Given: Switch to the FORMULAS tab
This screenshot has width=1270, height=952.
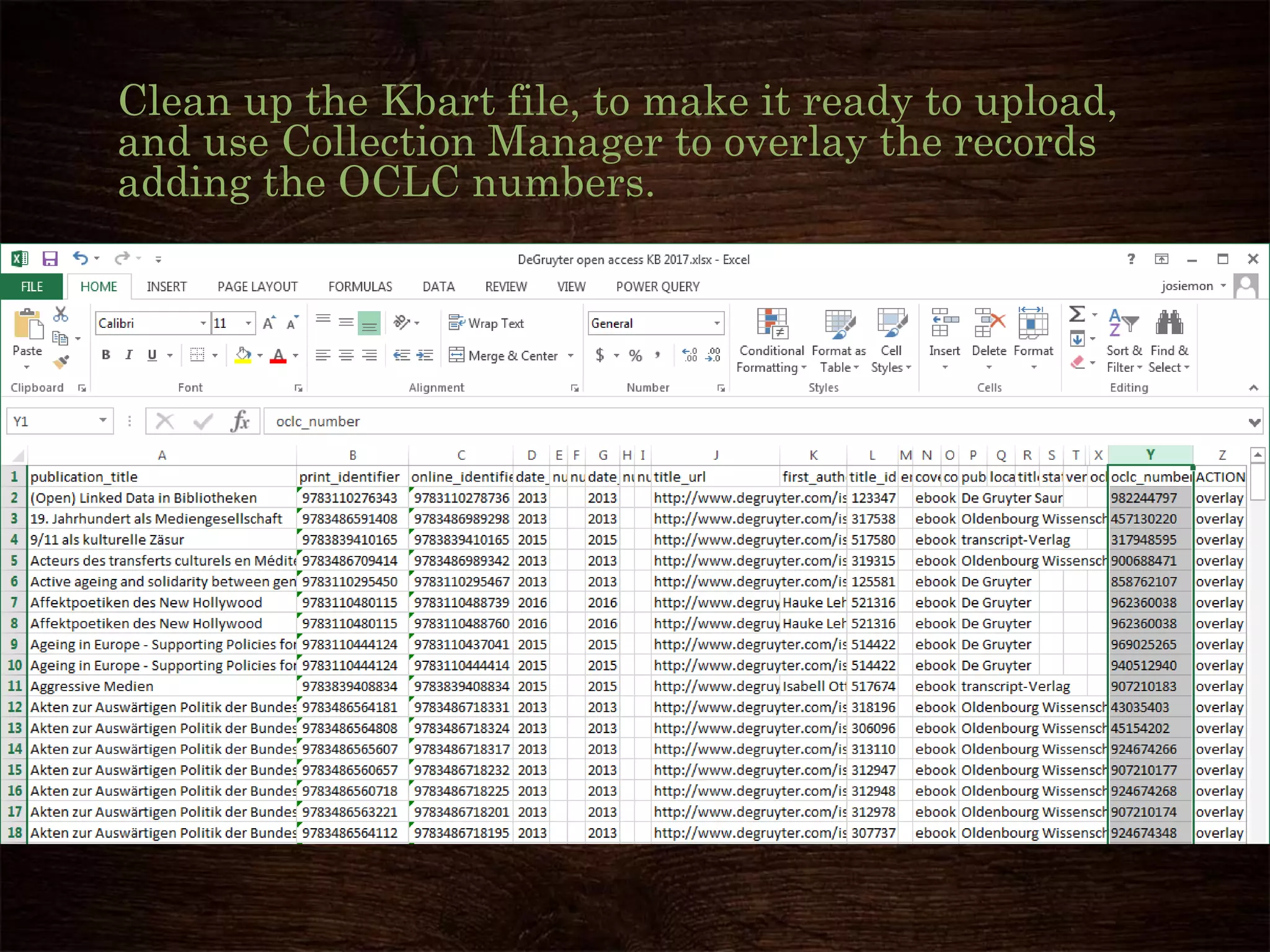Looking at the screenshot, I should pos(360,286).
